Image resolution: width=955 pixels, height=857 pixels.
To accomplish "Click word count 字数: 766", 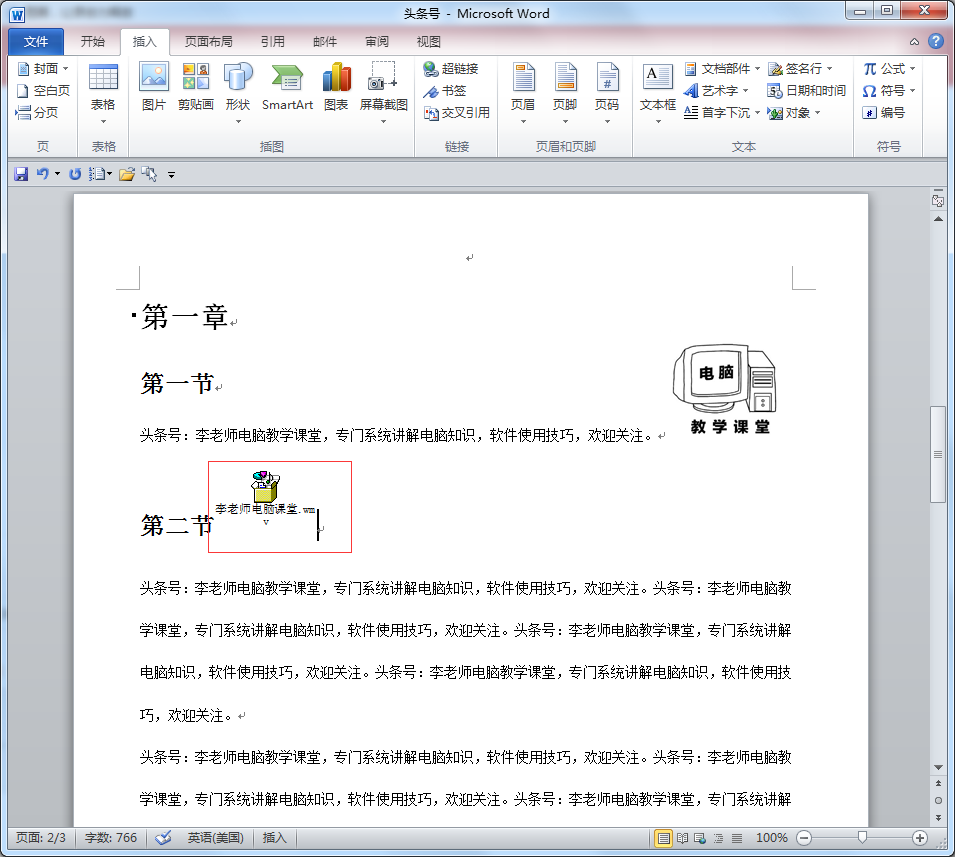I will click(x=111, y=838).
